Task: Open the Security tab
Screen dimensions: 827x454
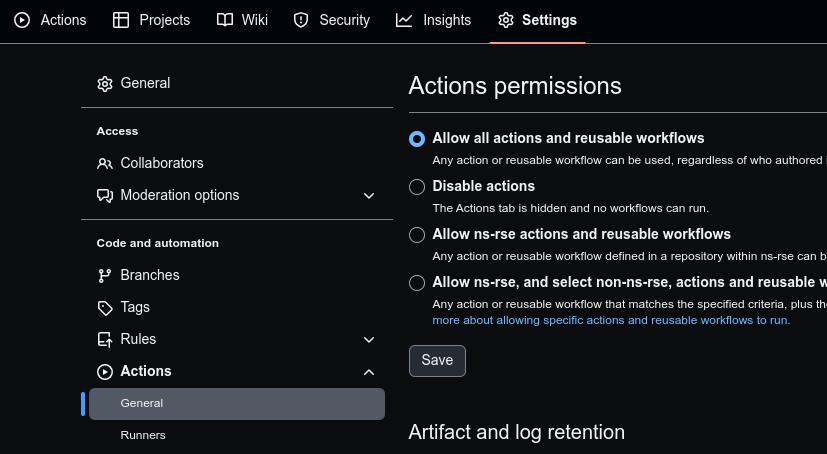Action: 332,20
